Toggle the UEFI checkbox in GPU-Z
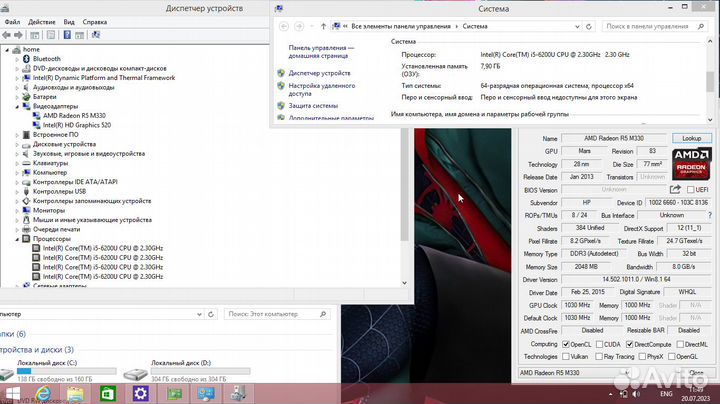 (x=691, y=190)
